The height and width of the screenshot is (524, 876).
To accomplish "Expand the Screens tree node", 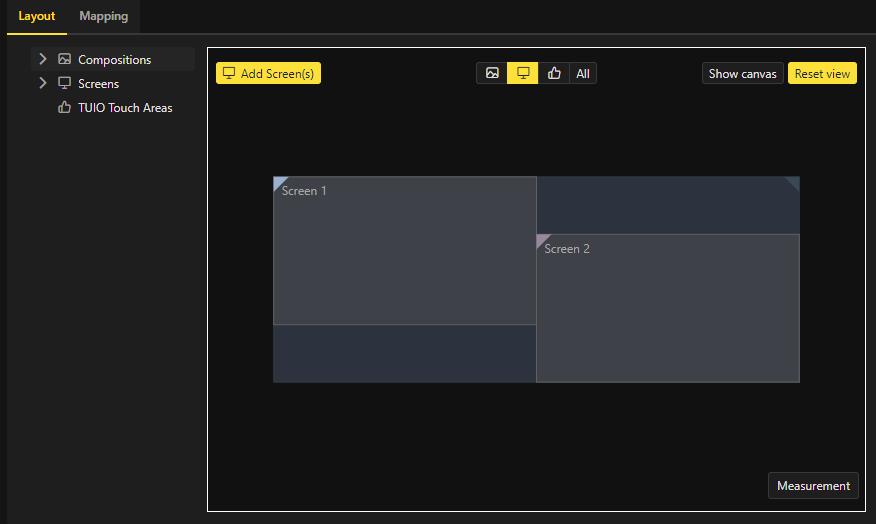I will pyautogui.click(x=43, y=84).
